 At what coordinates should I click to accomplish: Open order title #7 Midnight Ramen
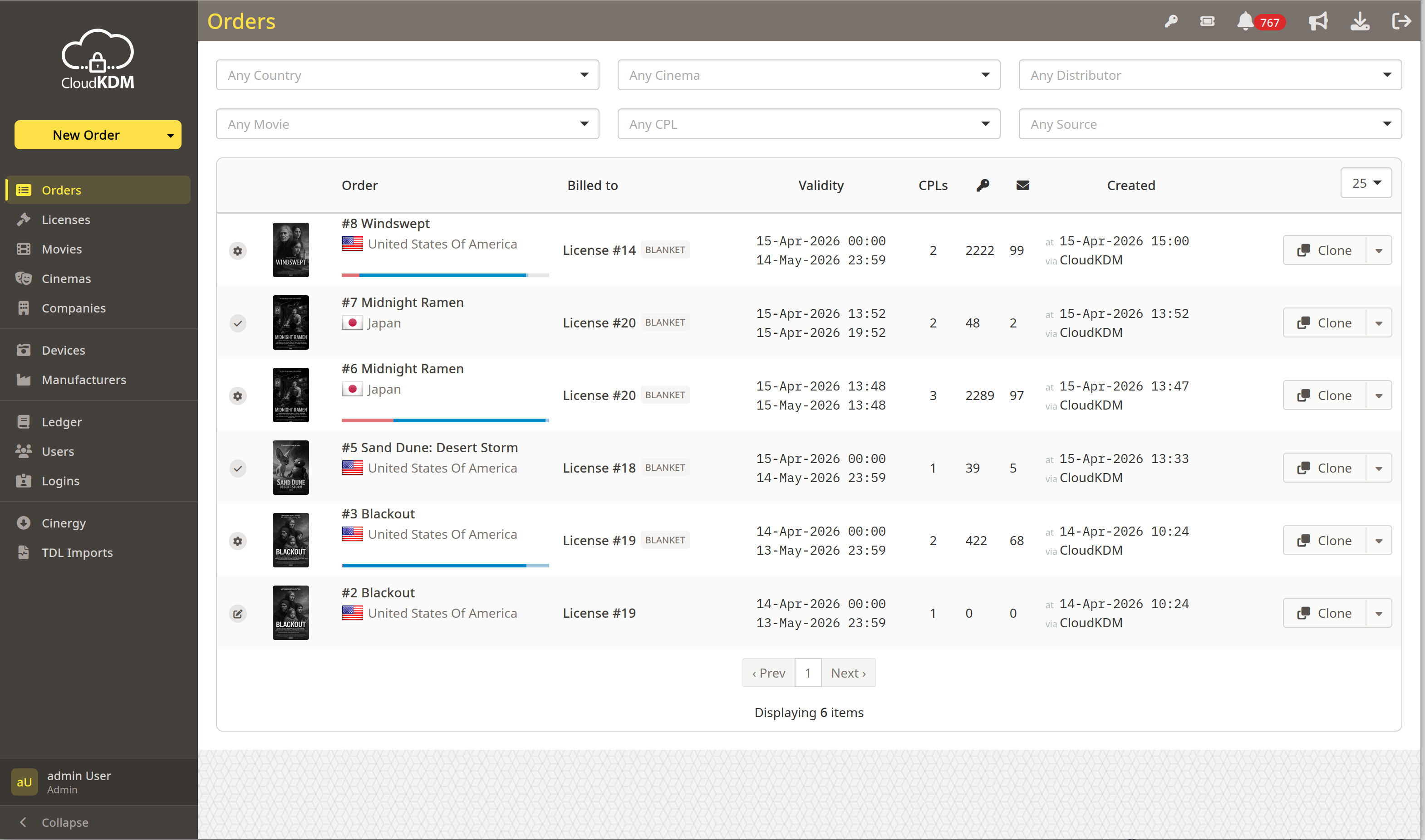click(x=403, y=302)
